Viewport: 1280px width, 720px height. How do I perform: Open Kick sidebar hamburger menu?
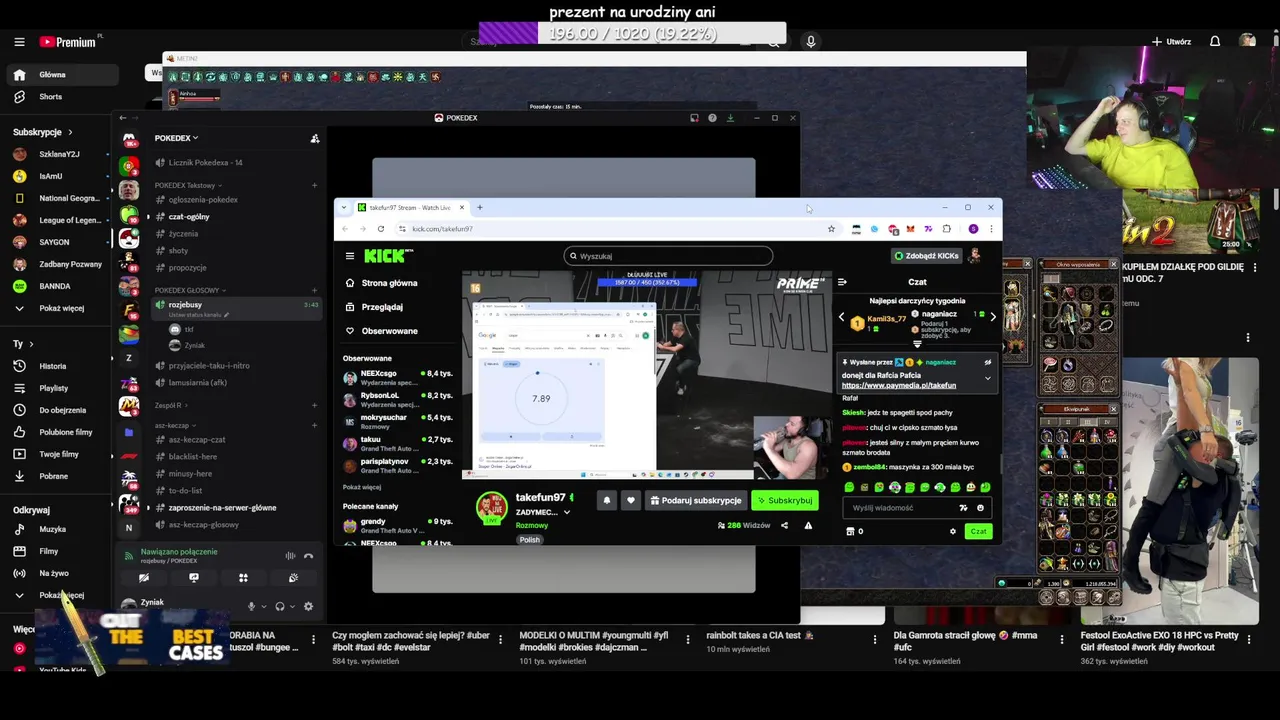[x=349, y=256]
